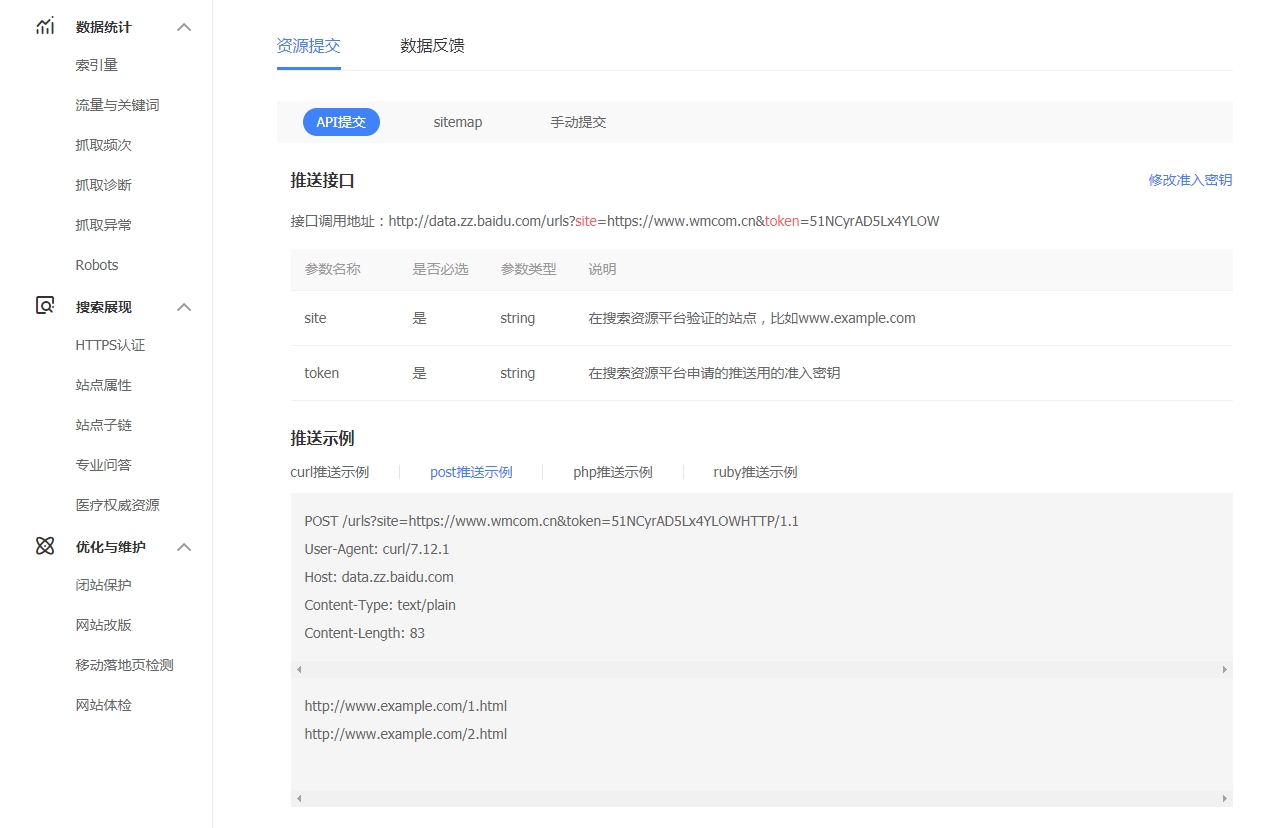Click the 搜索展现 search icon
The height and width of the screenshot is (828, 1272).
45,306
